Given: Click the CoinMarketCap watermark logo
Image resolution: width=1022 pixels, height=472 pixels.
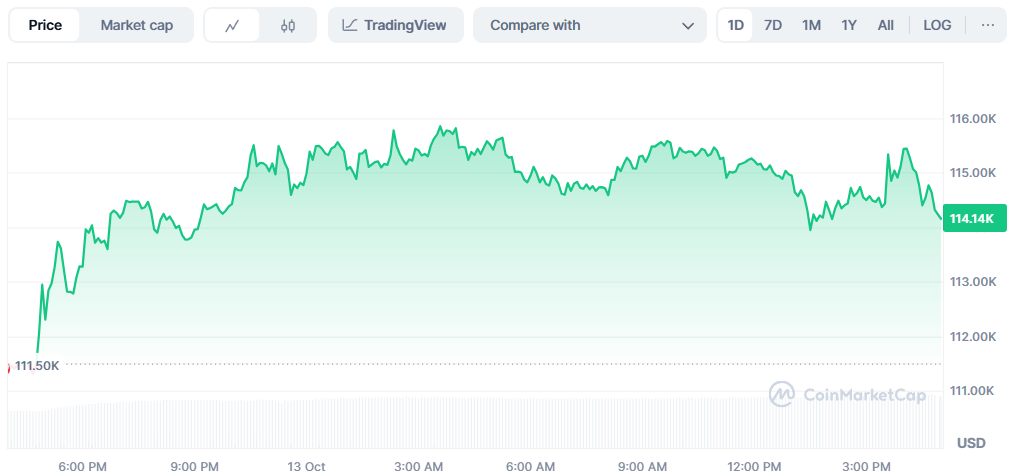Looking at the screenshot, I should (781, 394).
